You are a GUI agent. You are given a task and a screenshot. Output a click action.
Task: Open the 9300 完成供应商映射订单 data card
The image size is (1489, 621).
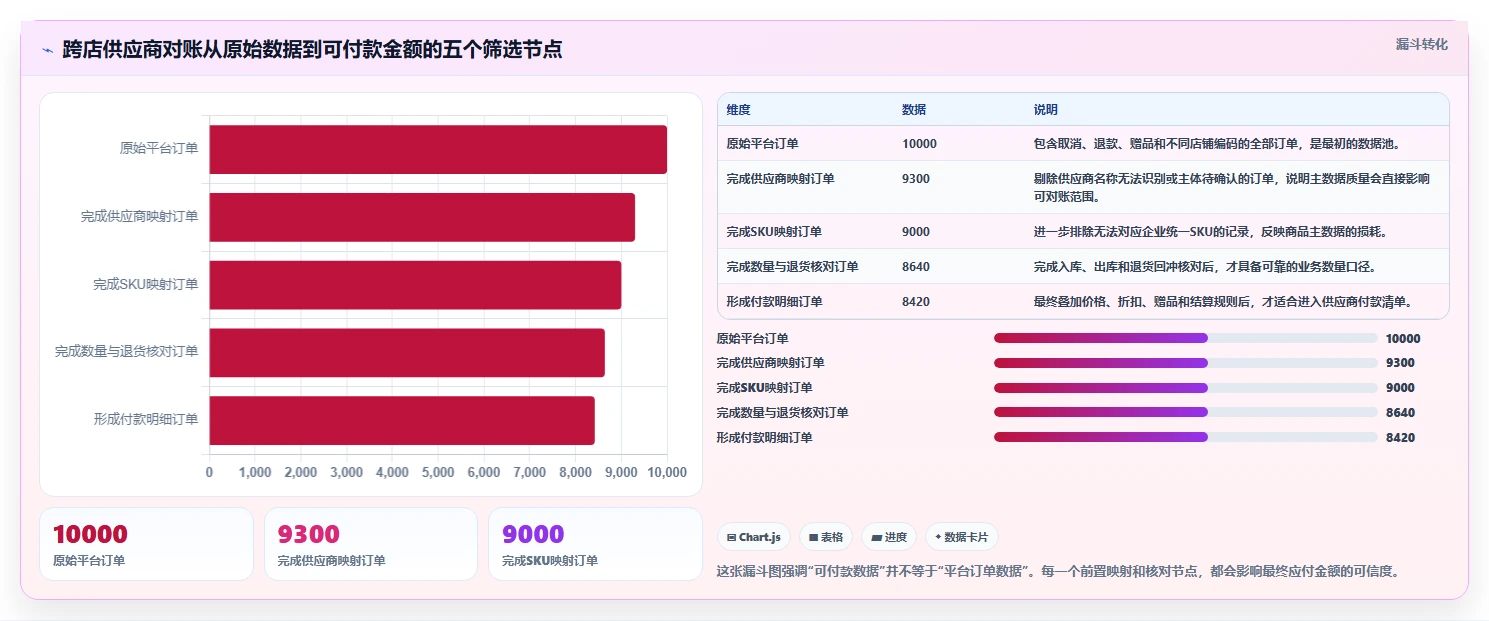[371, 544]
